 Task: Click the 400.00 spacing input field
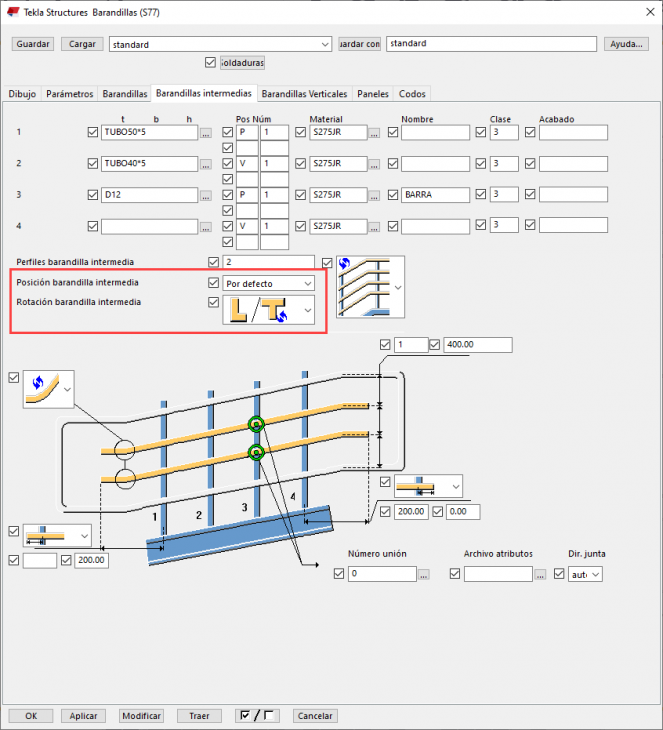[478, 345]
